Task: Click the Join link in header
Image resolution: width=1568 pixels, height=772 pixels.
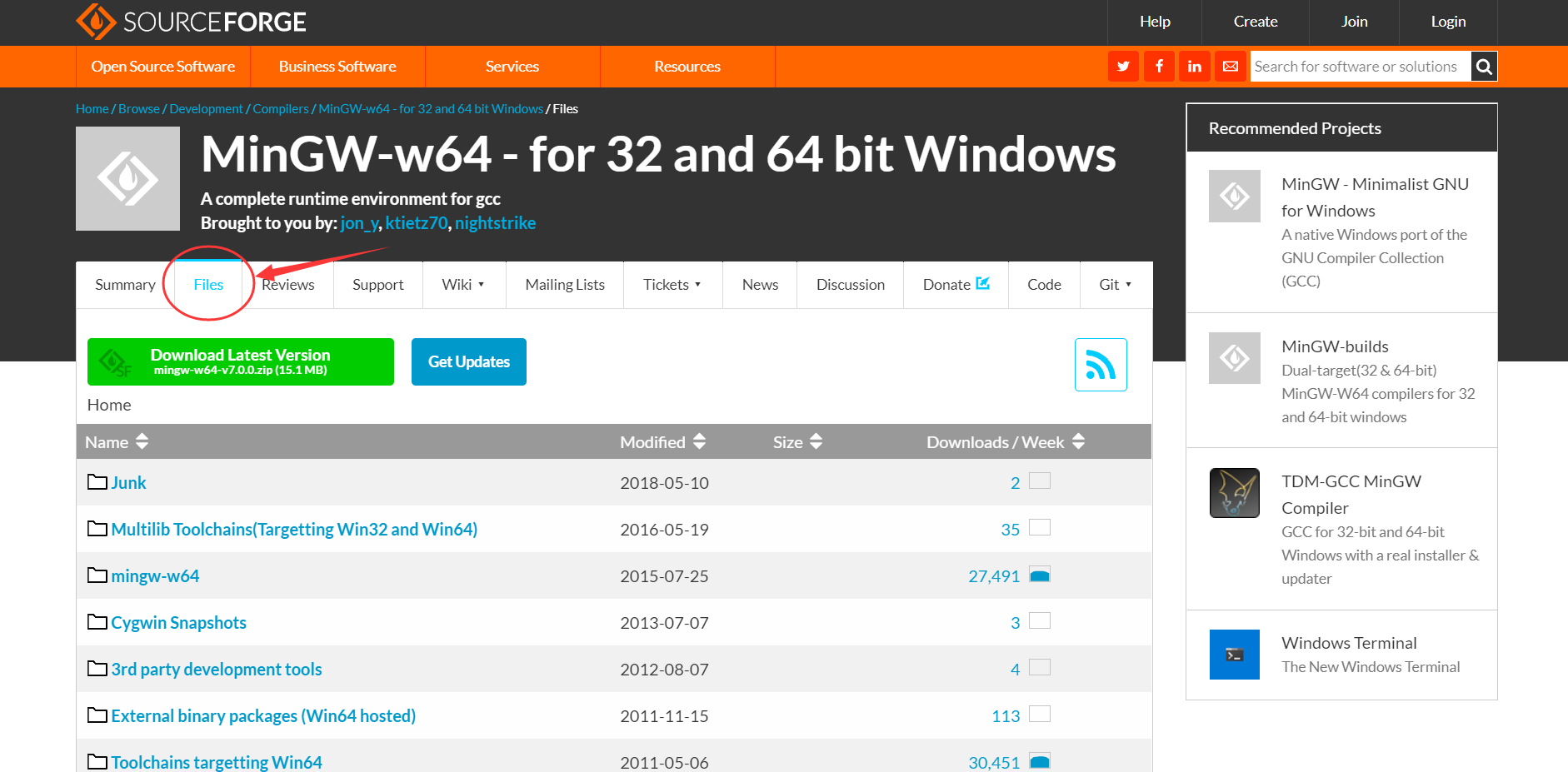Action: click(1354, 22)
